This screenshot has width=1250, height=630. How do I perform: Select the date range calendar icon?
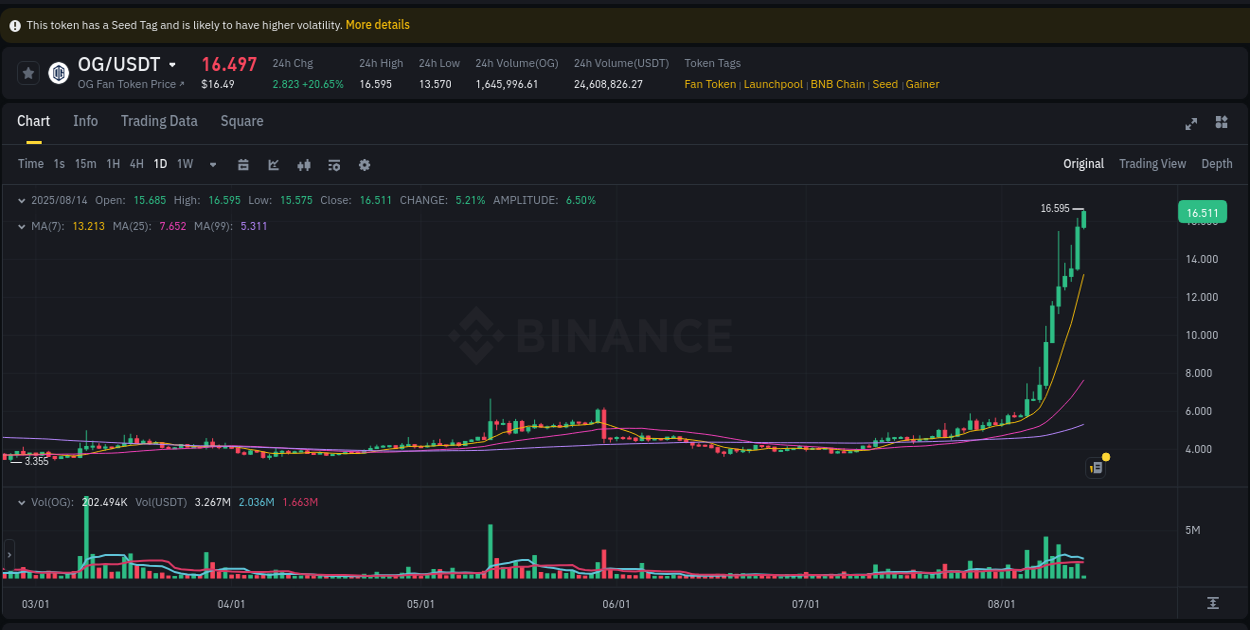point(243,164)
